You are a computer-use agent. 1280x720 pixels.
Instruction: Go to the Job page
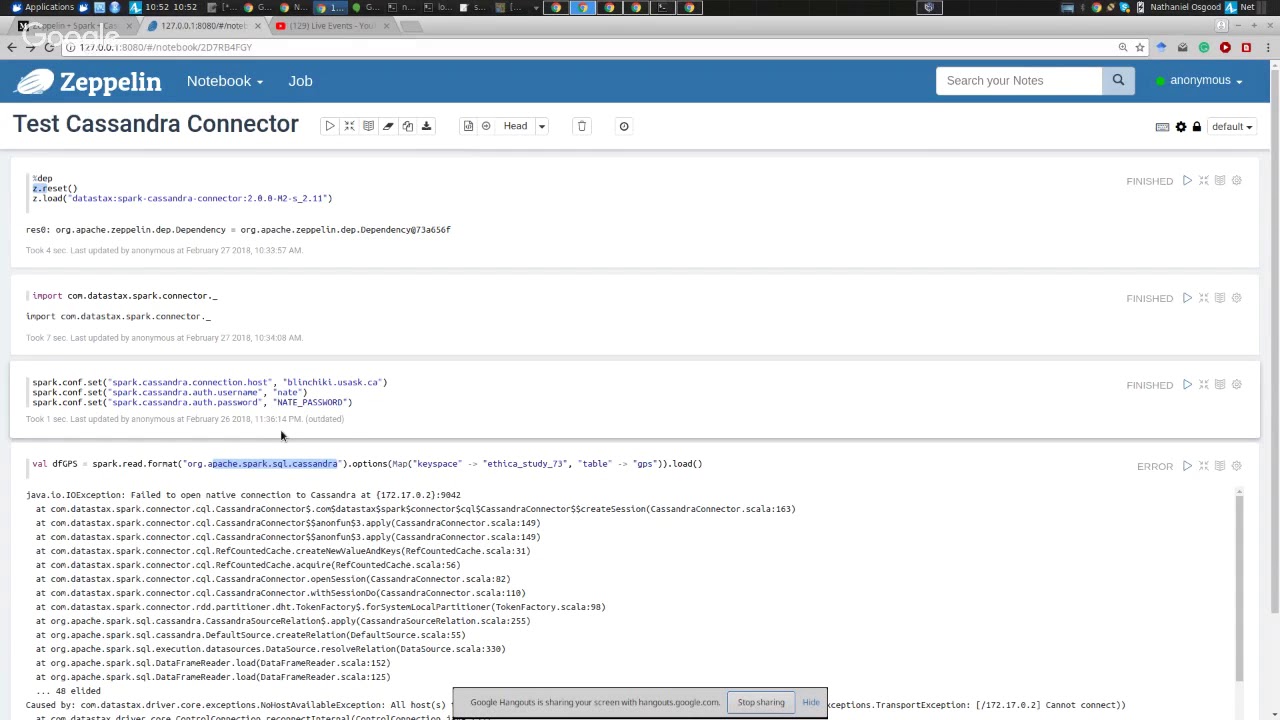(x=300, y=81)
